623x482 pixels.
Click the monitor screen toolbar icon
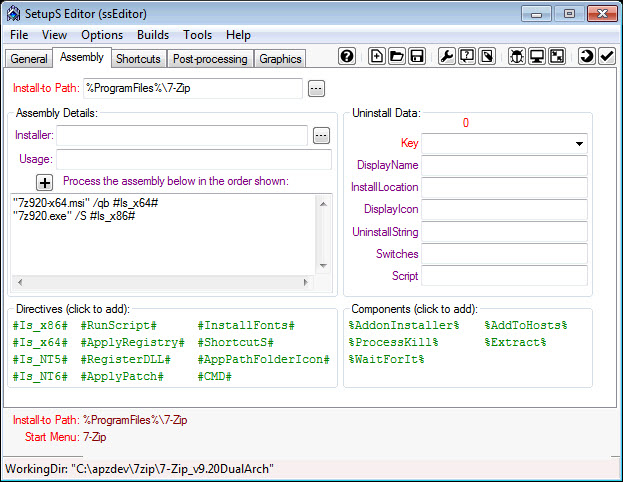537,56
